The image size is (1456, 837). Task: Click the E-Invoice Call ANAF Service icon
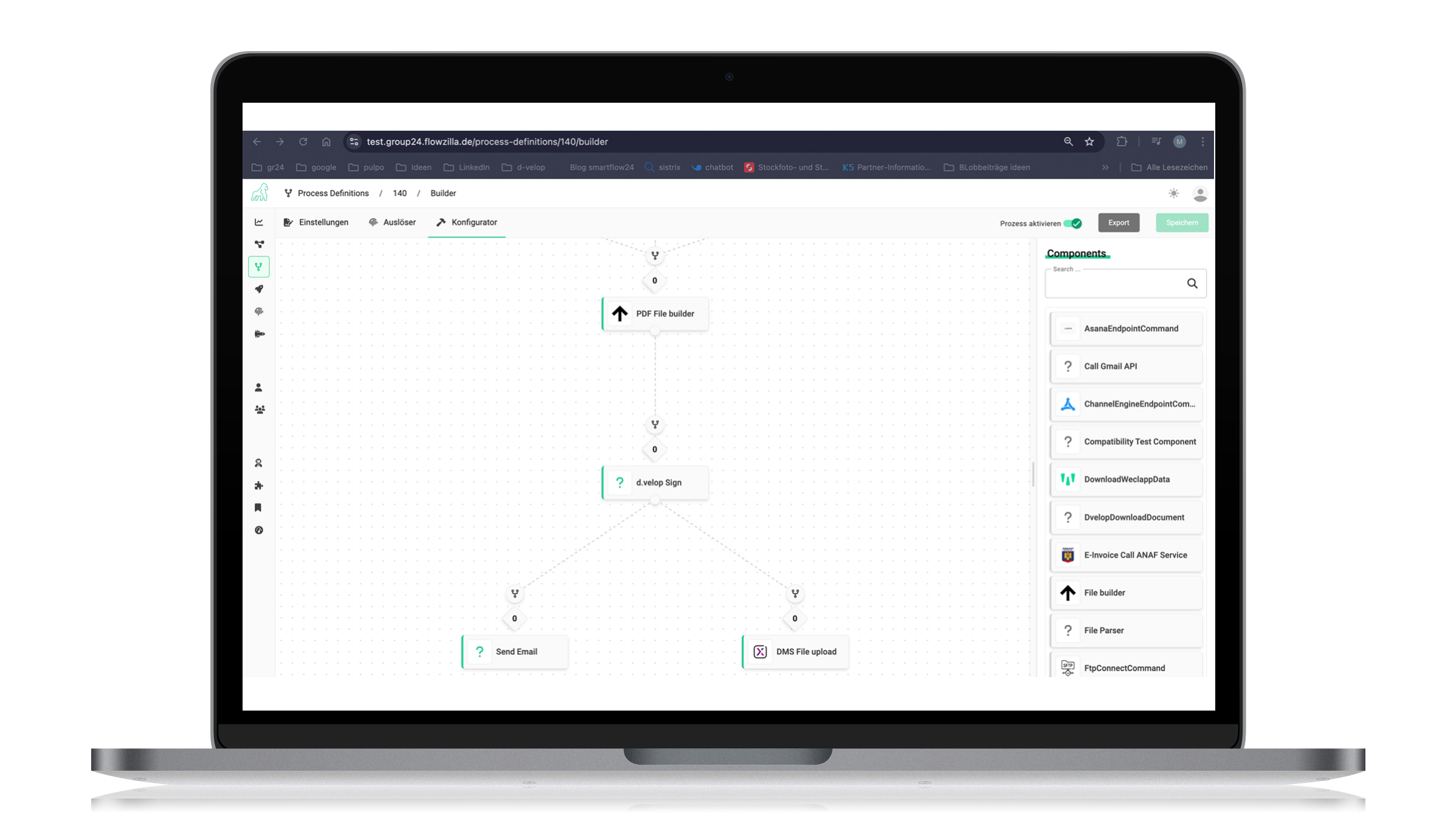tap(1068, 554)
